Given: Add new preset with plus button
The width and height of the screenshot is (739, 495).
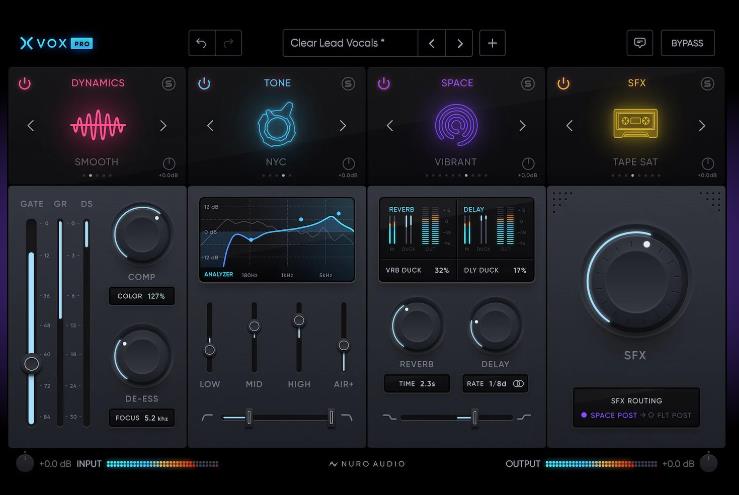Looking at the screenshot, I should tap(492, 43).
